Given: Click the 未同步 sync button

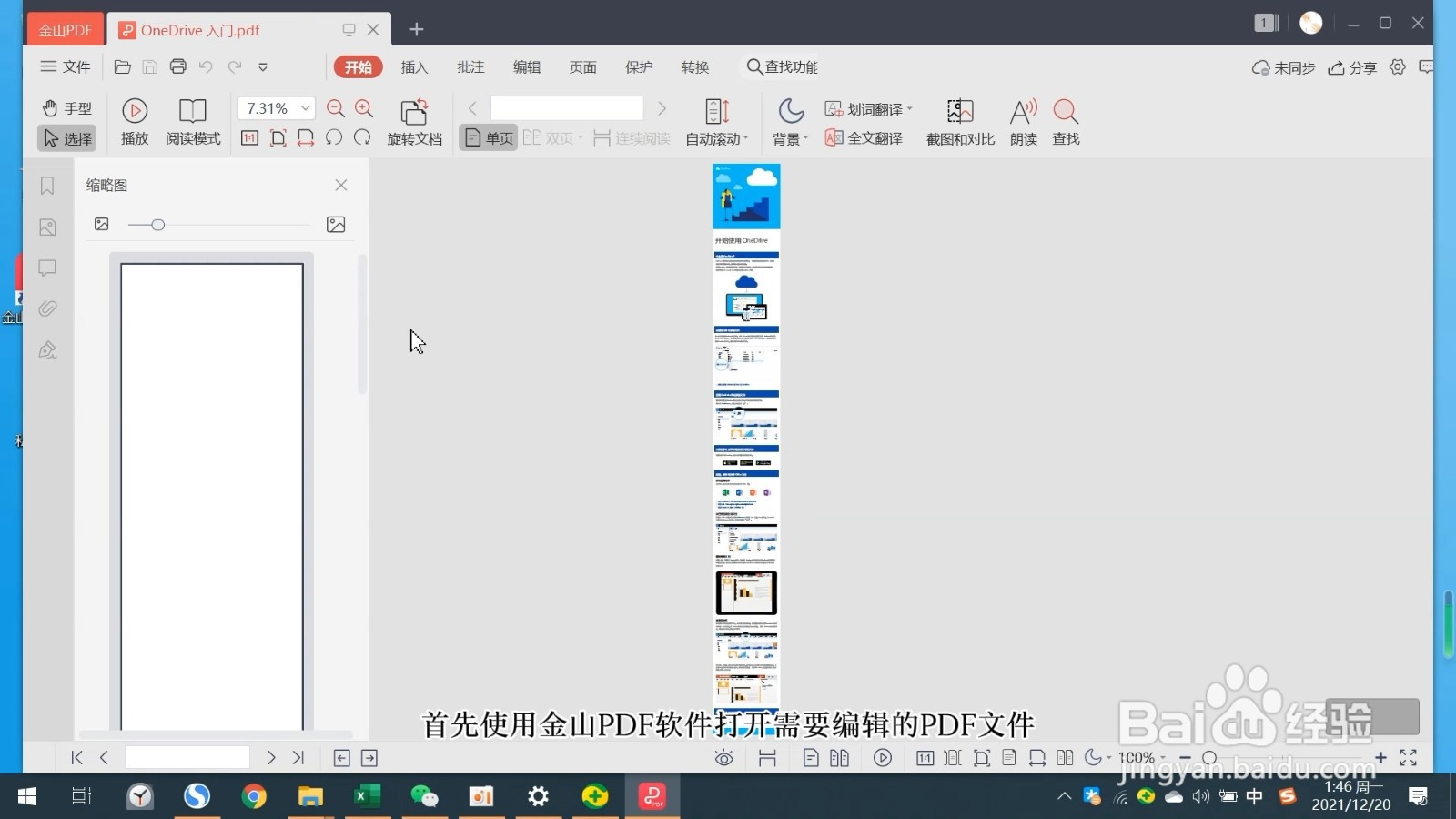Looking at the screenshot, I should tap(1283, 67).
